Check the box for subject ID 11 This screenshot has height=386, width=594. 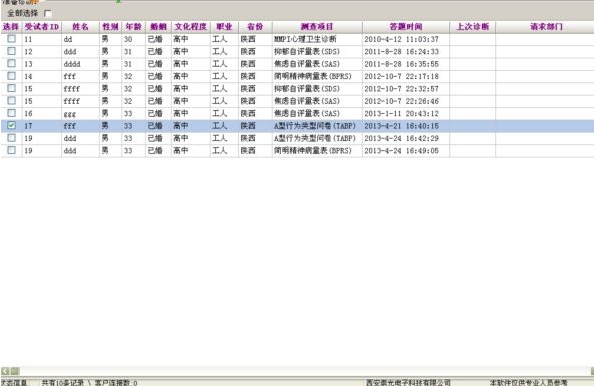pos(12,39)
